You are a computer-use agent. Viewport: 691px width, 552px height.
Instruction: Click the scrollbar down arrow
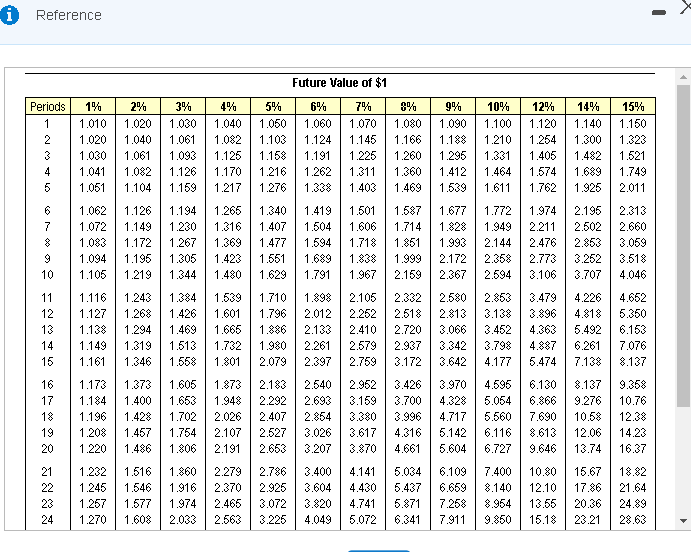tap(683, 521)
